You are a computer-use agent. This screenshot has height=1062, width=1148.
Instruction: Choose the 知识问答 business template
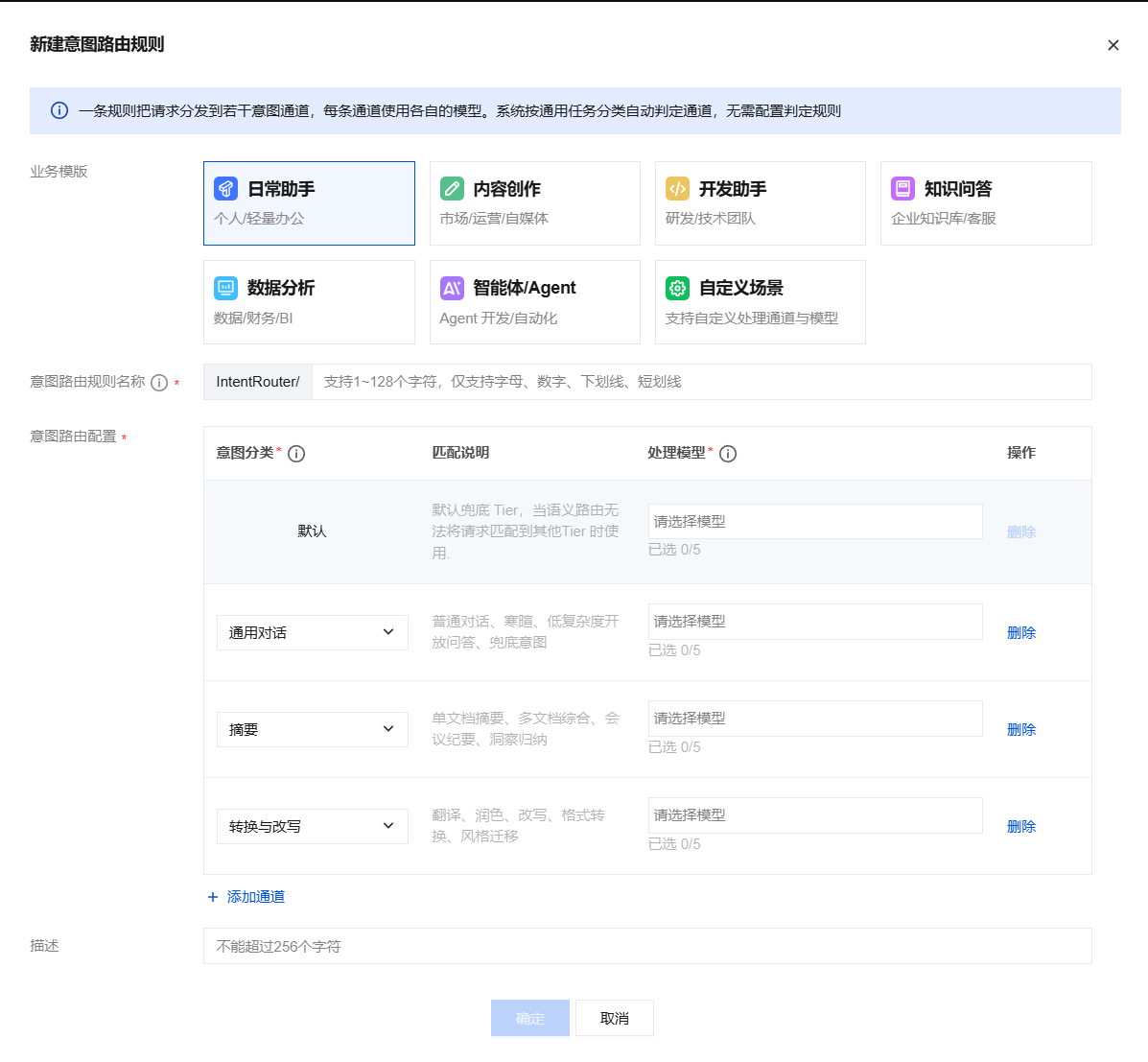coord(986,202)
